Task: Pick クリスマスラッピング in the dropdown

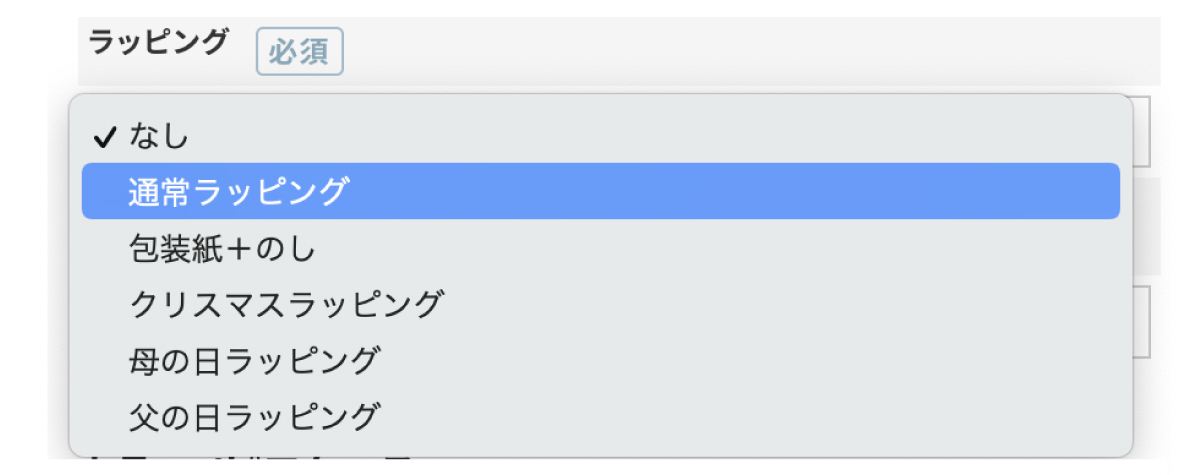Action: point(286,303)
